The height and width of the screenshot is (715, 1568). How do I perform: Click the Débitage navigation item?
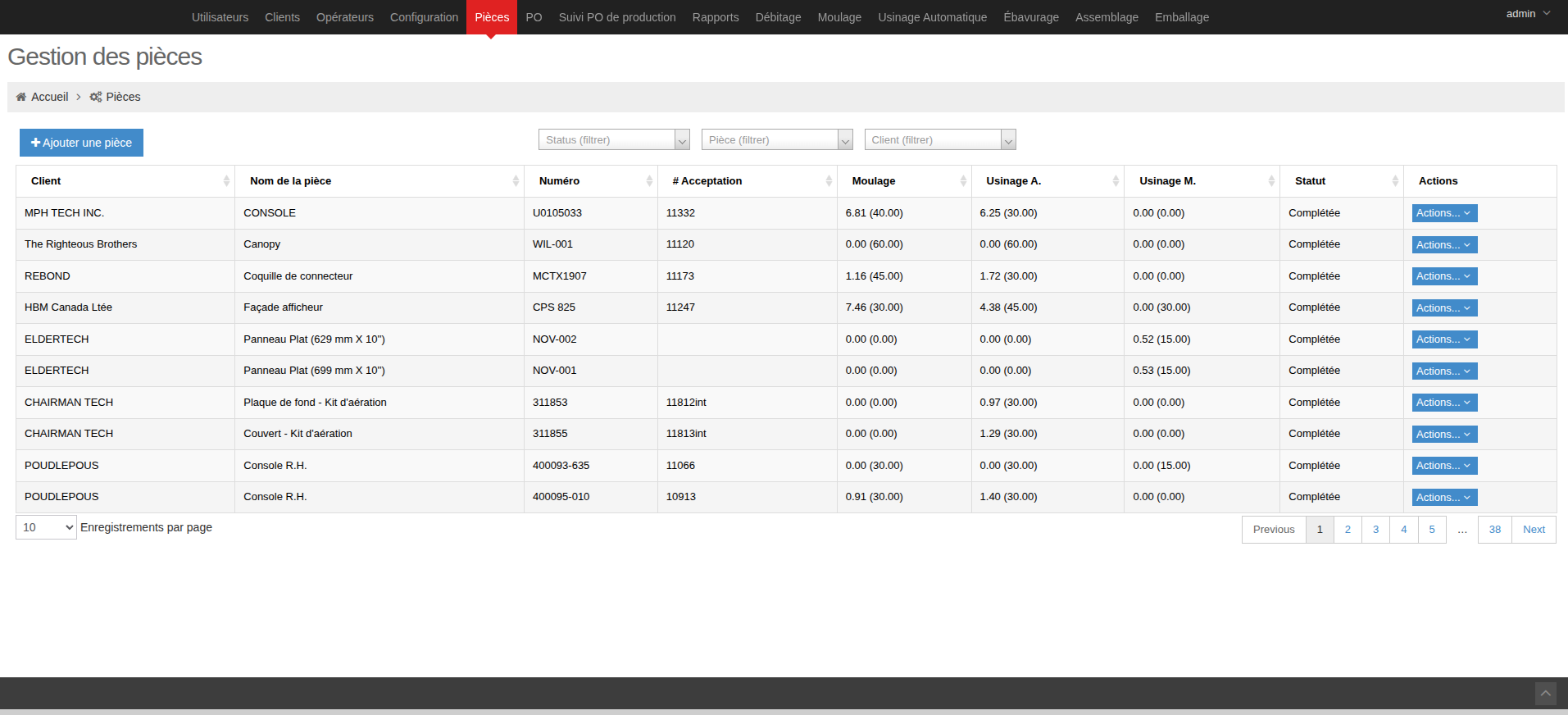pos(778,17)
